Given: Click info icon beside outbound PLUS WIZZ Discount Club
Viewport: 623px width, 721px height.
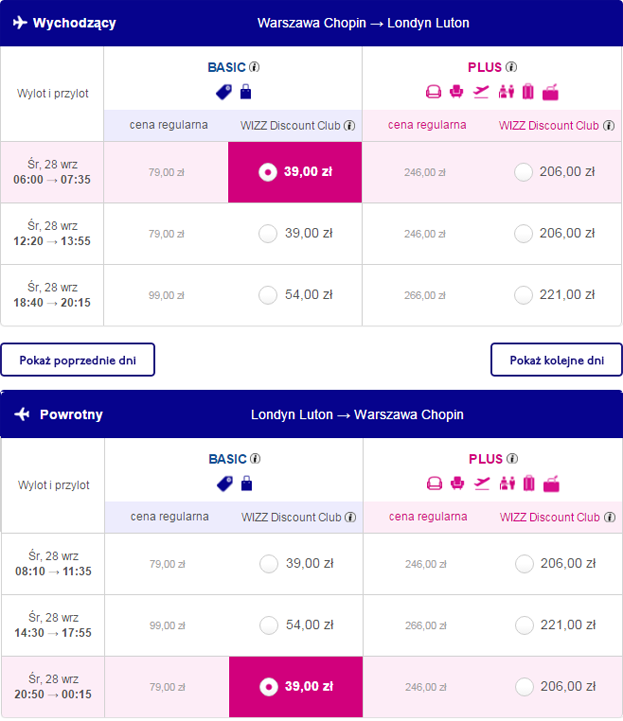Looking at the screenshot, I should (x=609, y=126).
